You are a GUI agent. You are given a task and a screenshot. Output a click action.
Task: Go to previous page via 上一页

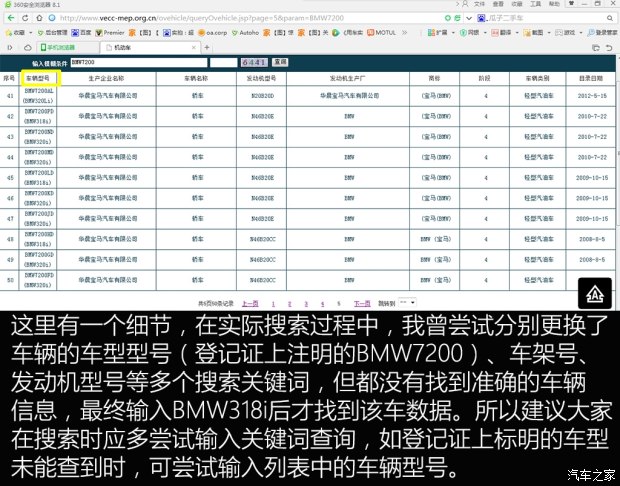pos(250,304)
